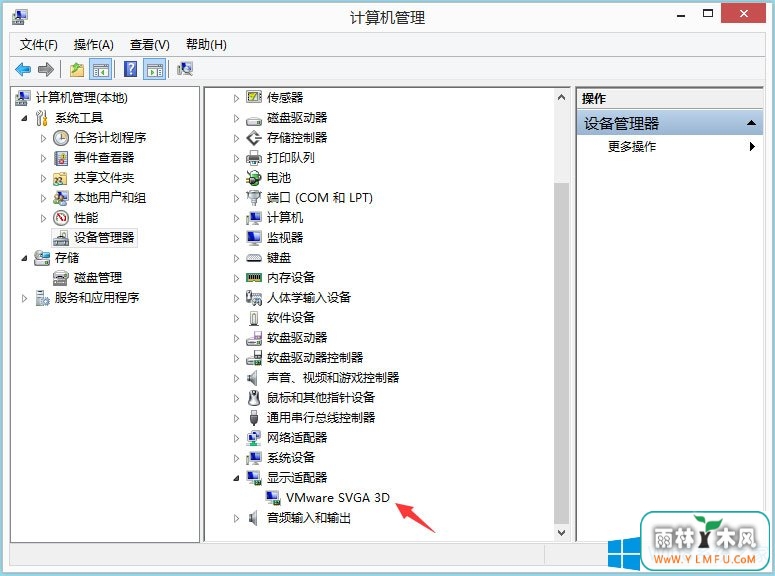Image resolution: width=775 pixels, height=576 pixels.
Task: Collapse the 系统工具 tree node
Action: coord(24,118)
